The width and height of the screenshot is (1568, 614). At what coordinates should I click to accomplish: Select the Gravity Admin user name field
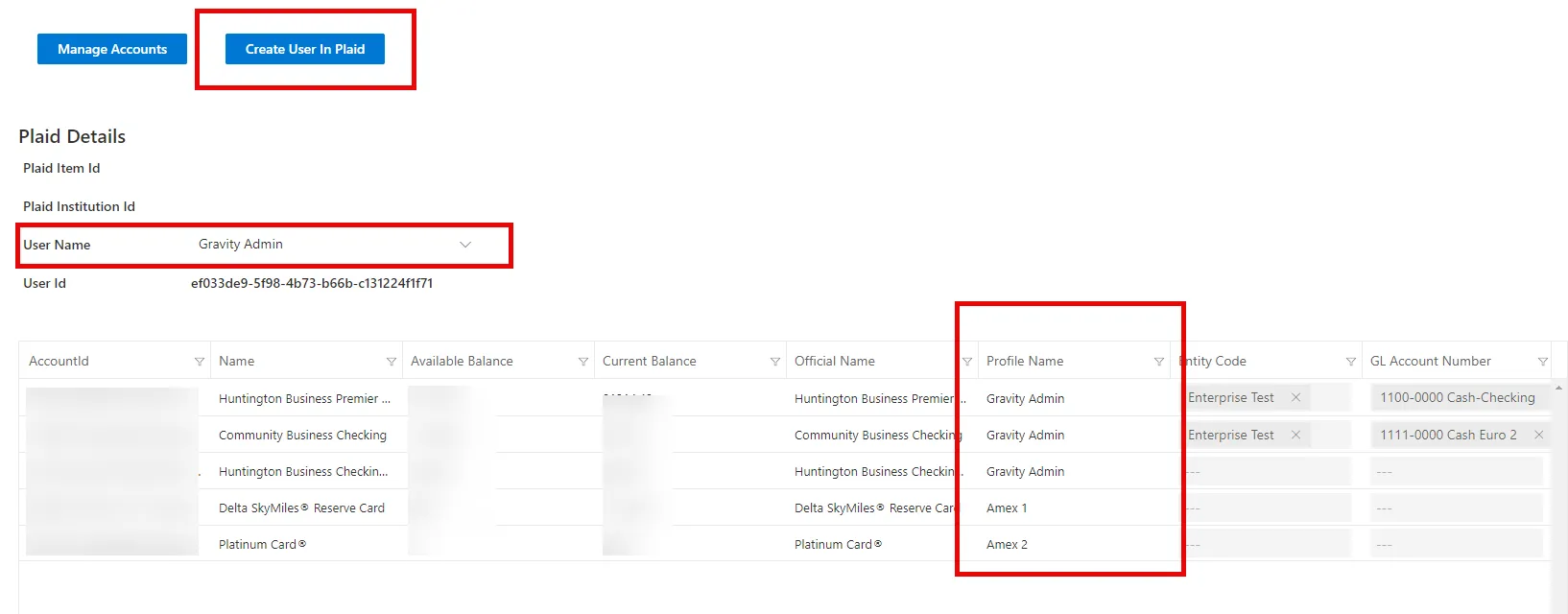pos(334,245)
